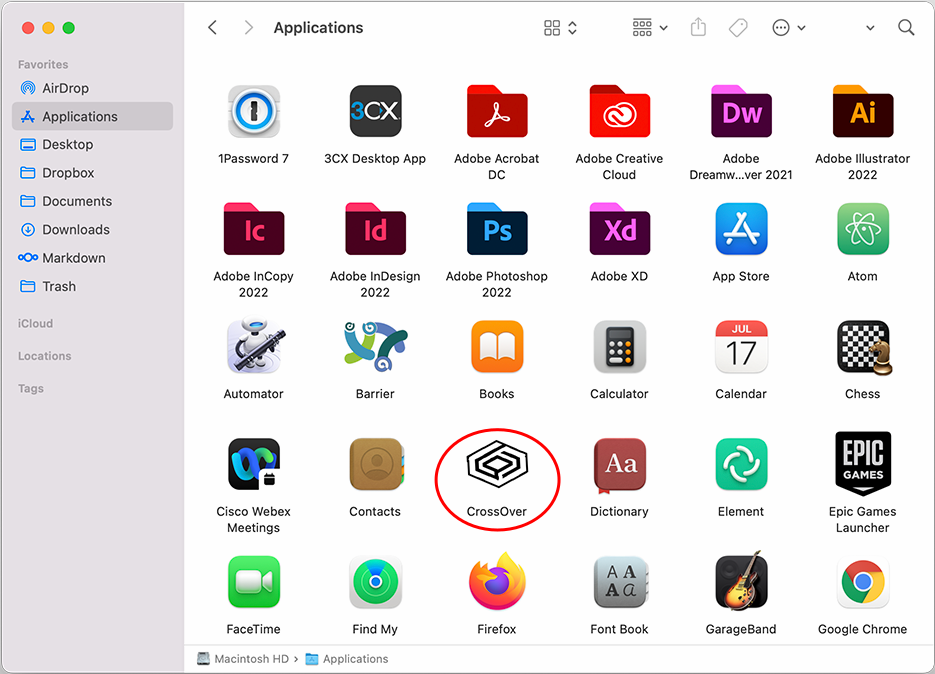Click the Edit Tags toolbar icon
This screenshot has width=935, height=674.
738,28
